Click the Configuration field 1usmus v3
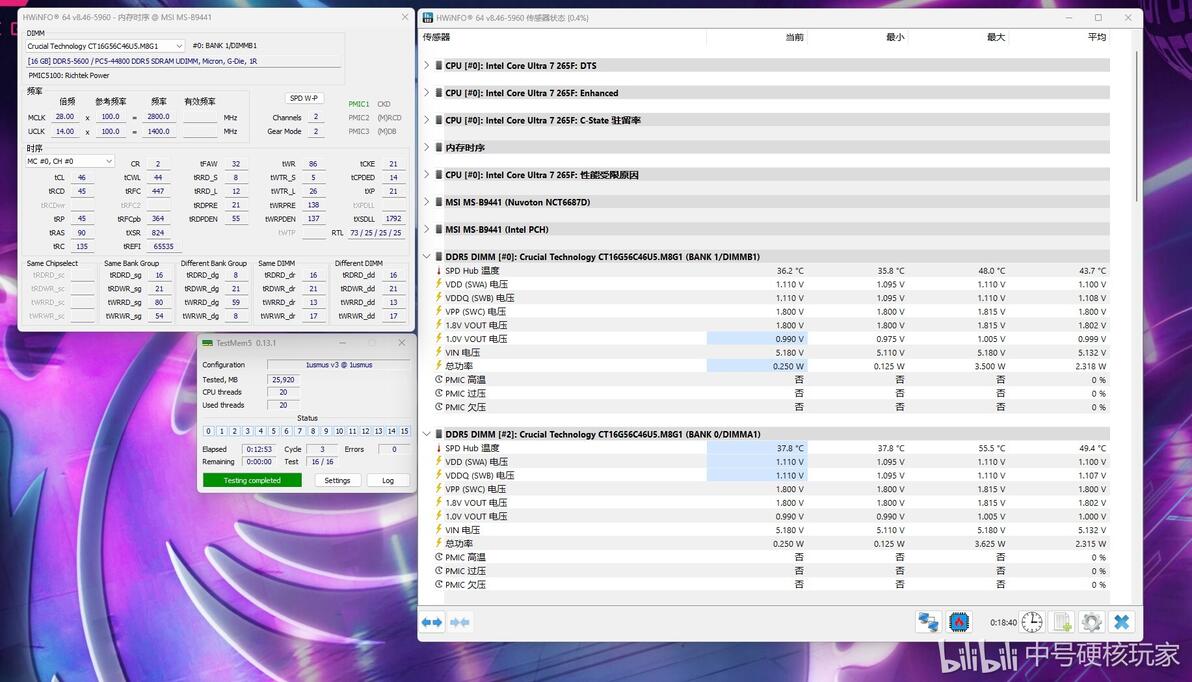 (338, 365)
